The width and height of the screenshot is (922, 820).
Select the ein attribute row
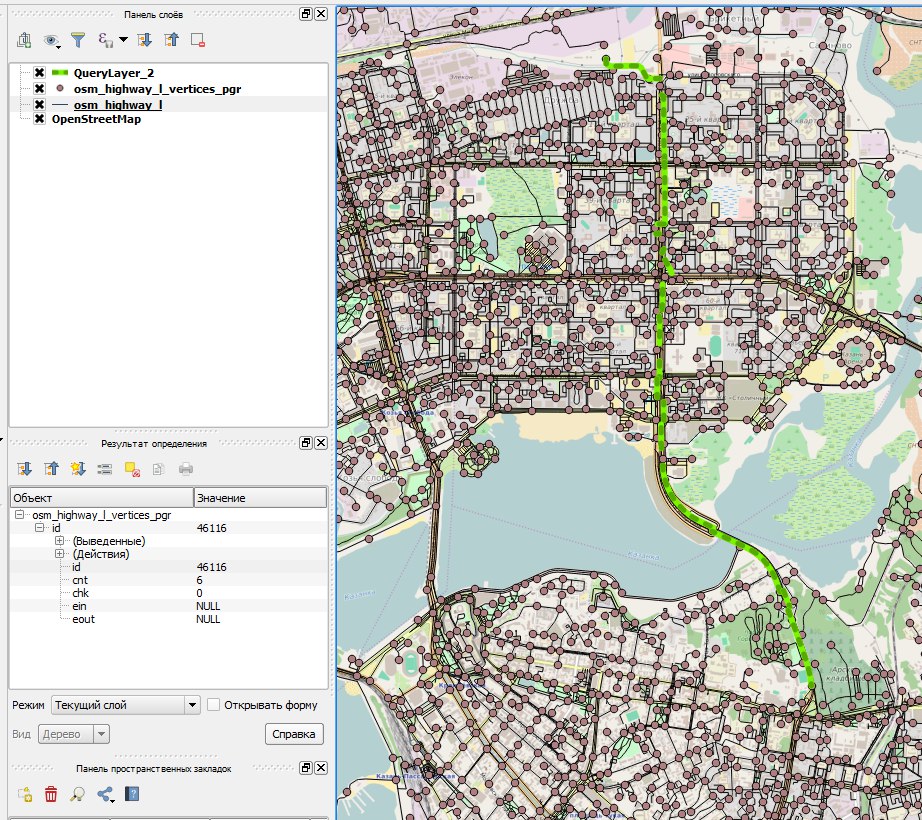(x=169, y=605)
